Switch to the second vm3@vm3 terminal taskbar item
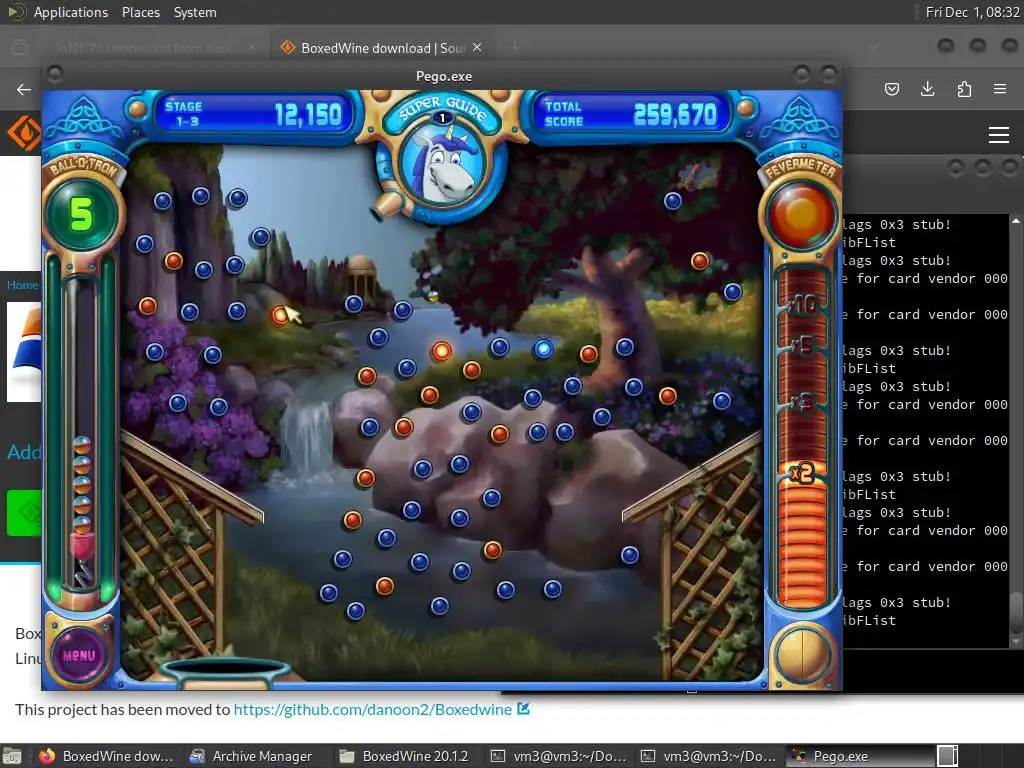Screen dimensions: 1024x768 [708, 756]
